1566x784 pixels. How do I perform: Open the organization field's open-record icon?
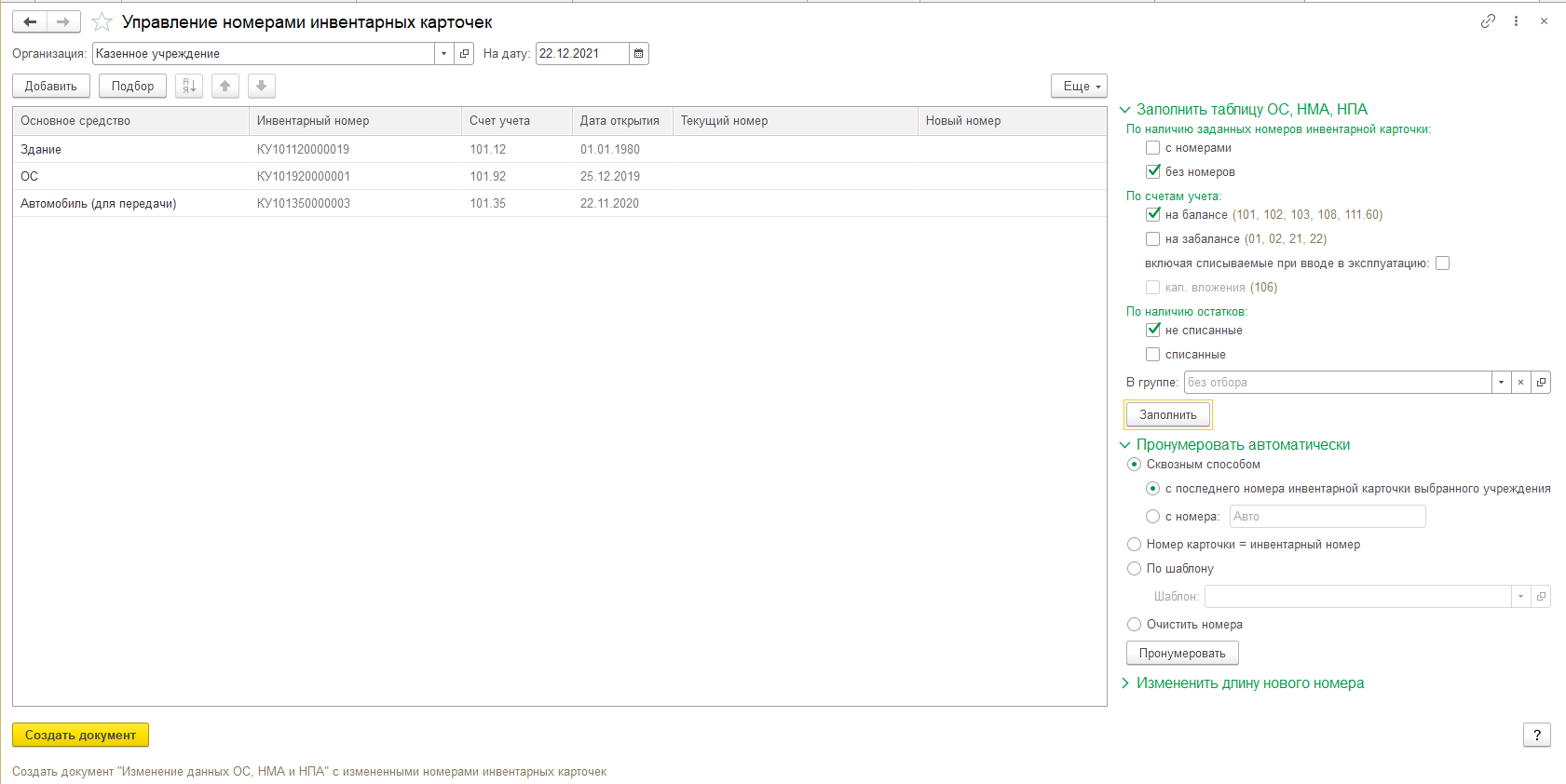click(x=464, y=54)
